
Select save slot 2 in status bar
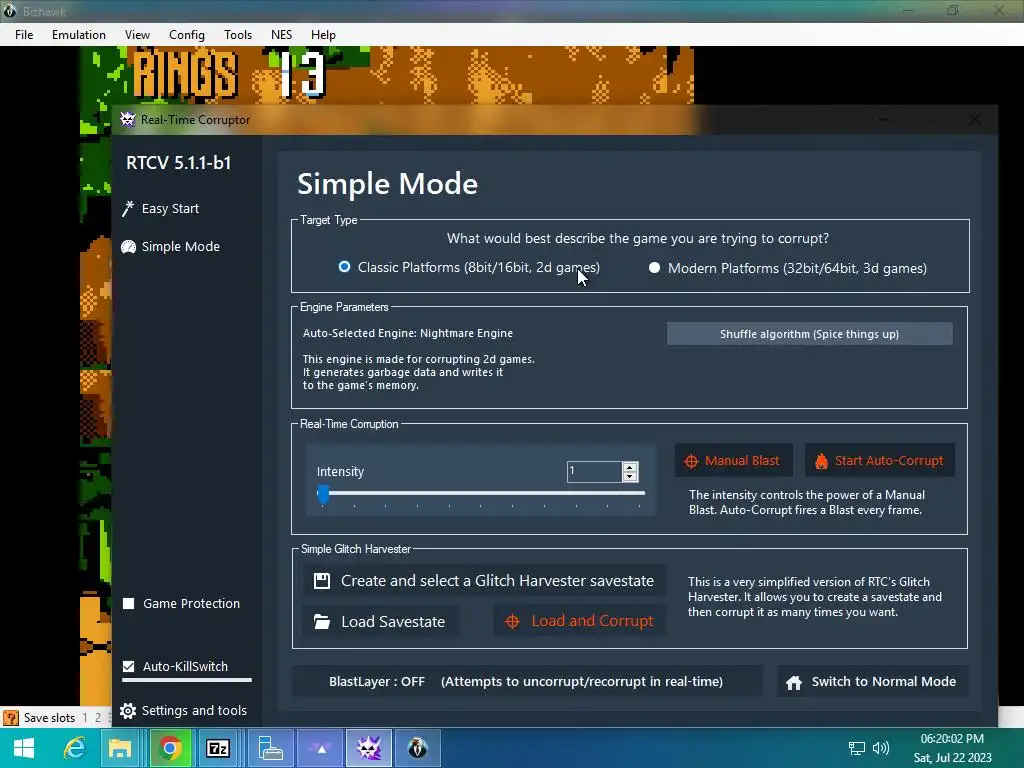click(98, 718)
